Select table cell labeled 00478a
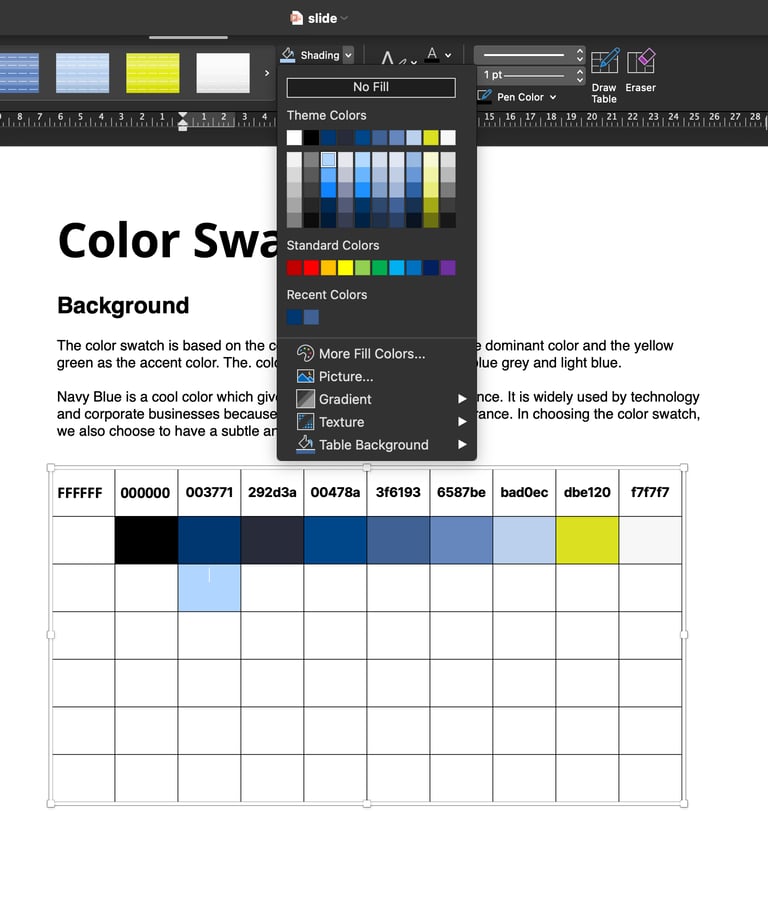Viewport: 768px width, 901px height. click(335, 493)
